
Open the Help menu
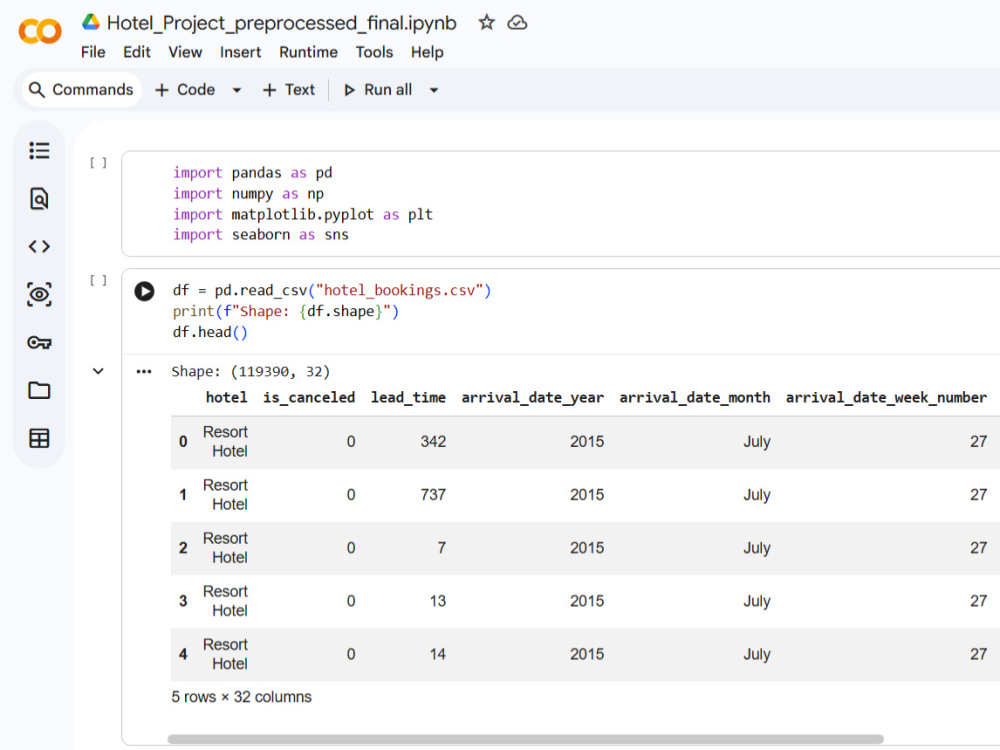point(427,52)
